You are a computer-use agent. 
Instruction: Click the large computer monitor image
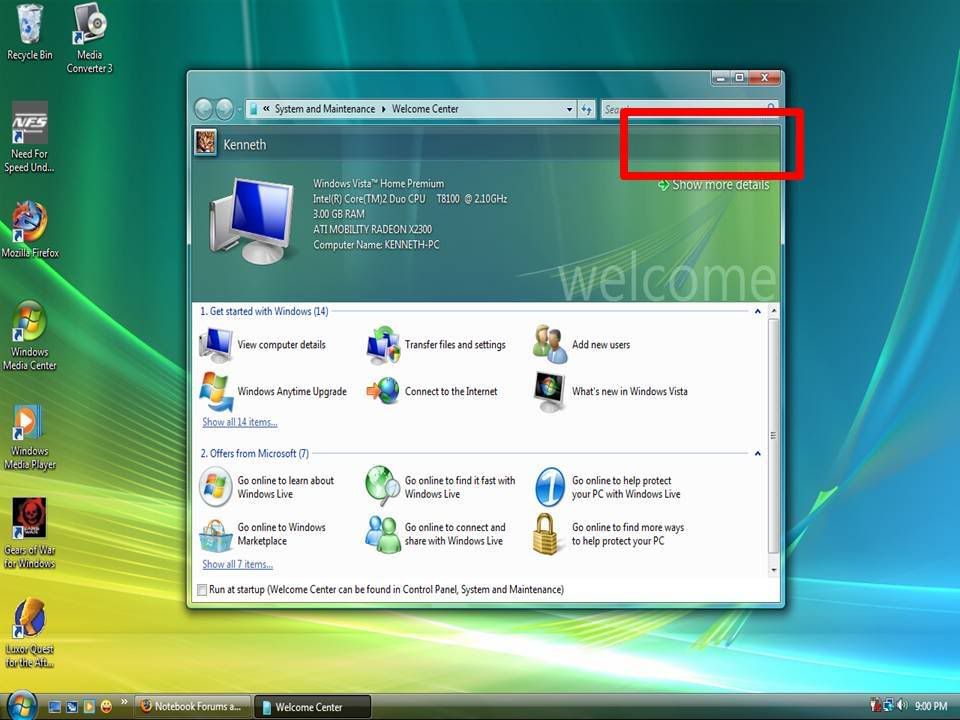[x=251, y=219]
